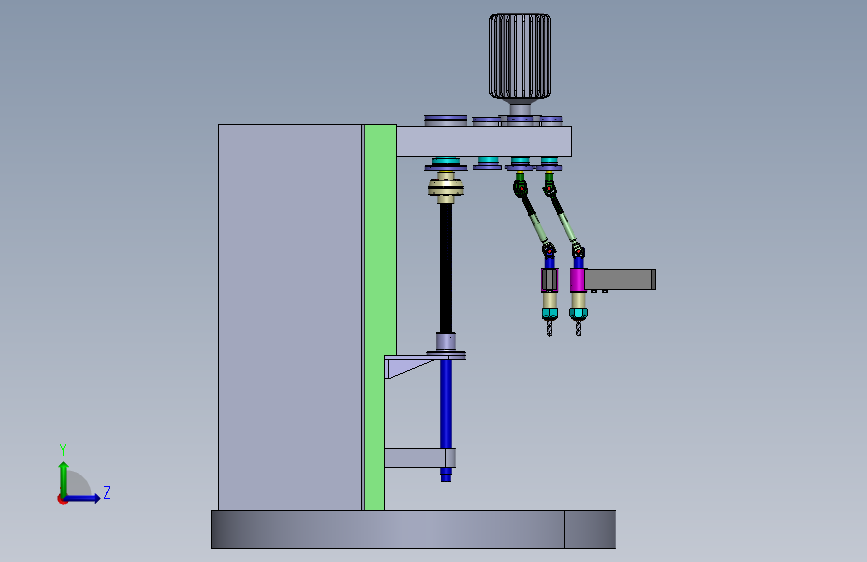Select the lower gray guide bracket holding the blue shaft
Viewport: 867px width, 562px height.
click(420, 458)
